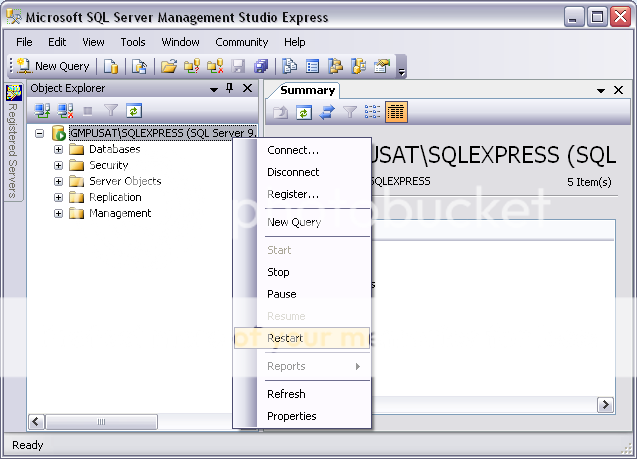Open Reports submenu in context menu
The image size is (637, 459).
coord(302,366)
